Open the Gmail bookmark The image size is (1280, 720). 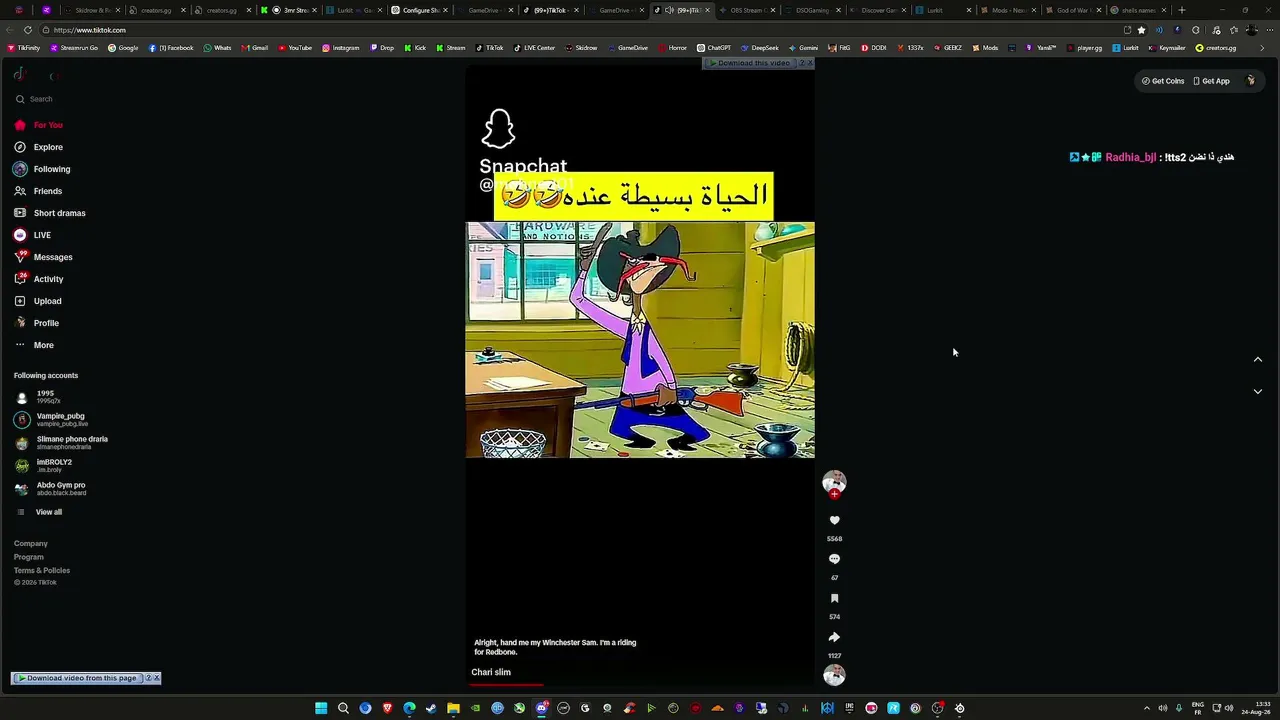pos(255,48)
